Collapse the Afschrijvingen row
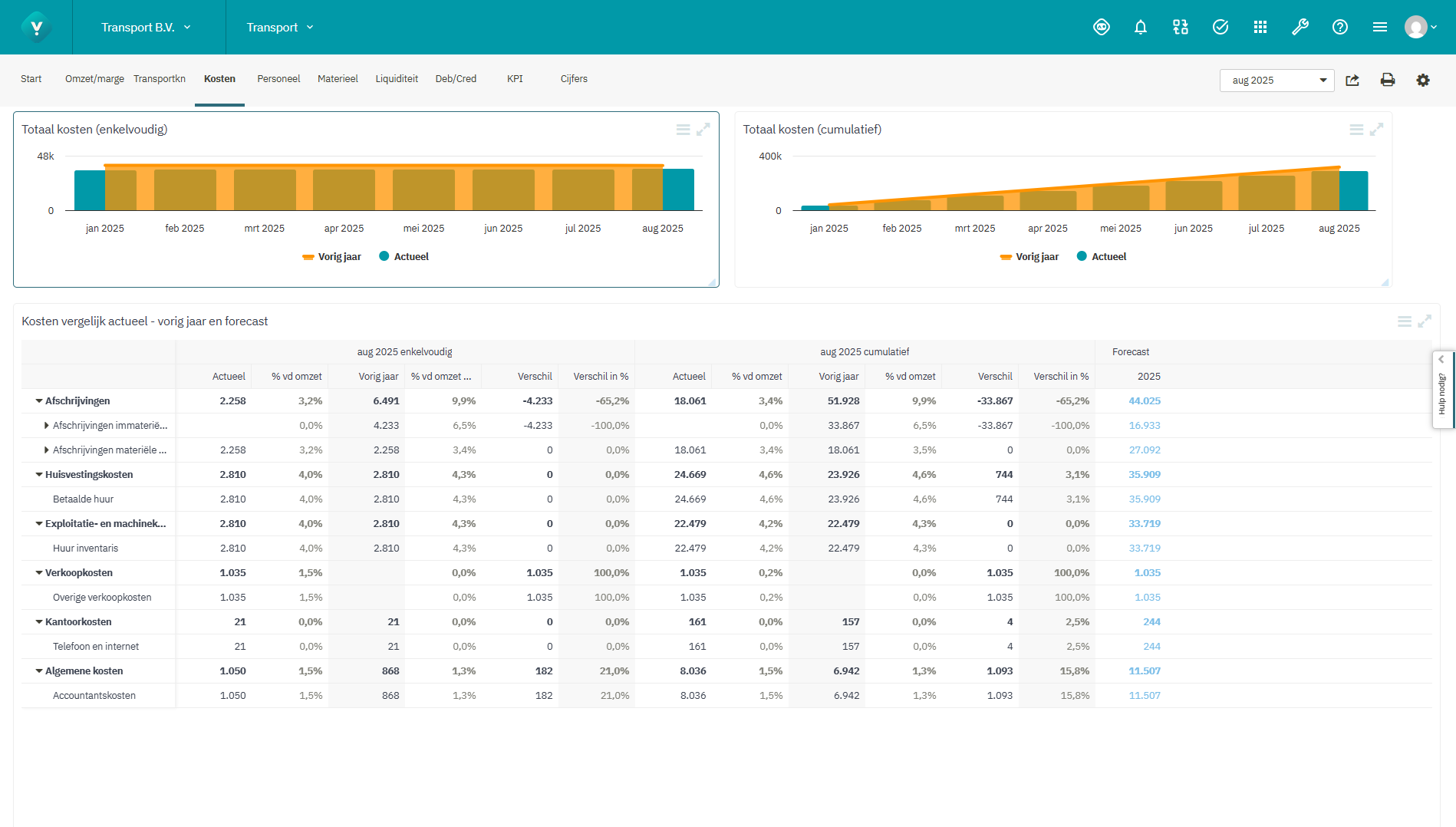The width and height of the screenshot is (1456, 827). tap(37, 400)
